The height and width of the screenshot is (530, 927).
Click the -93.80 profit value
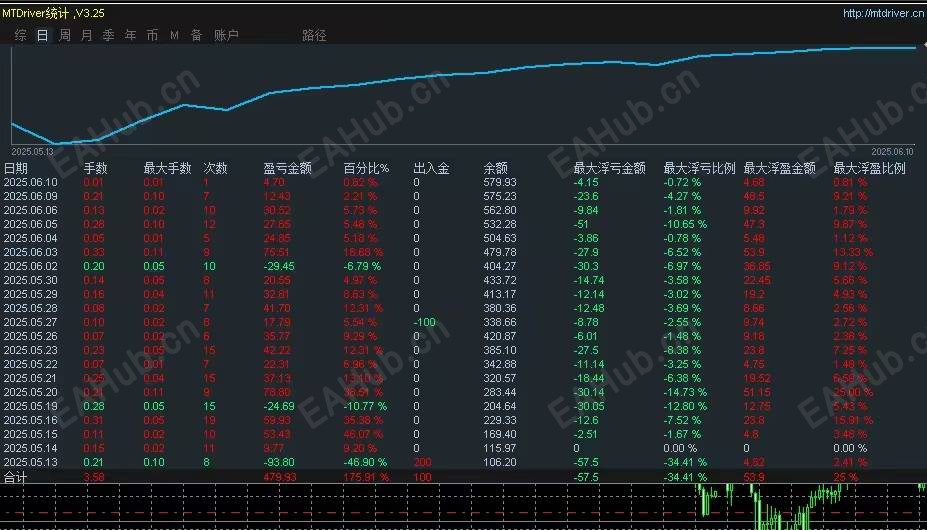[278, 462]
